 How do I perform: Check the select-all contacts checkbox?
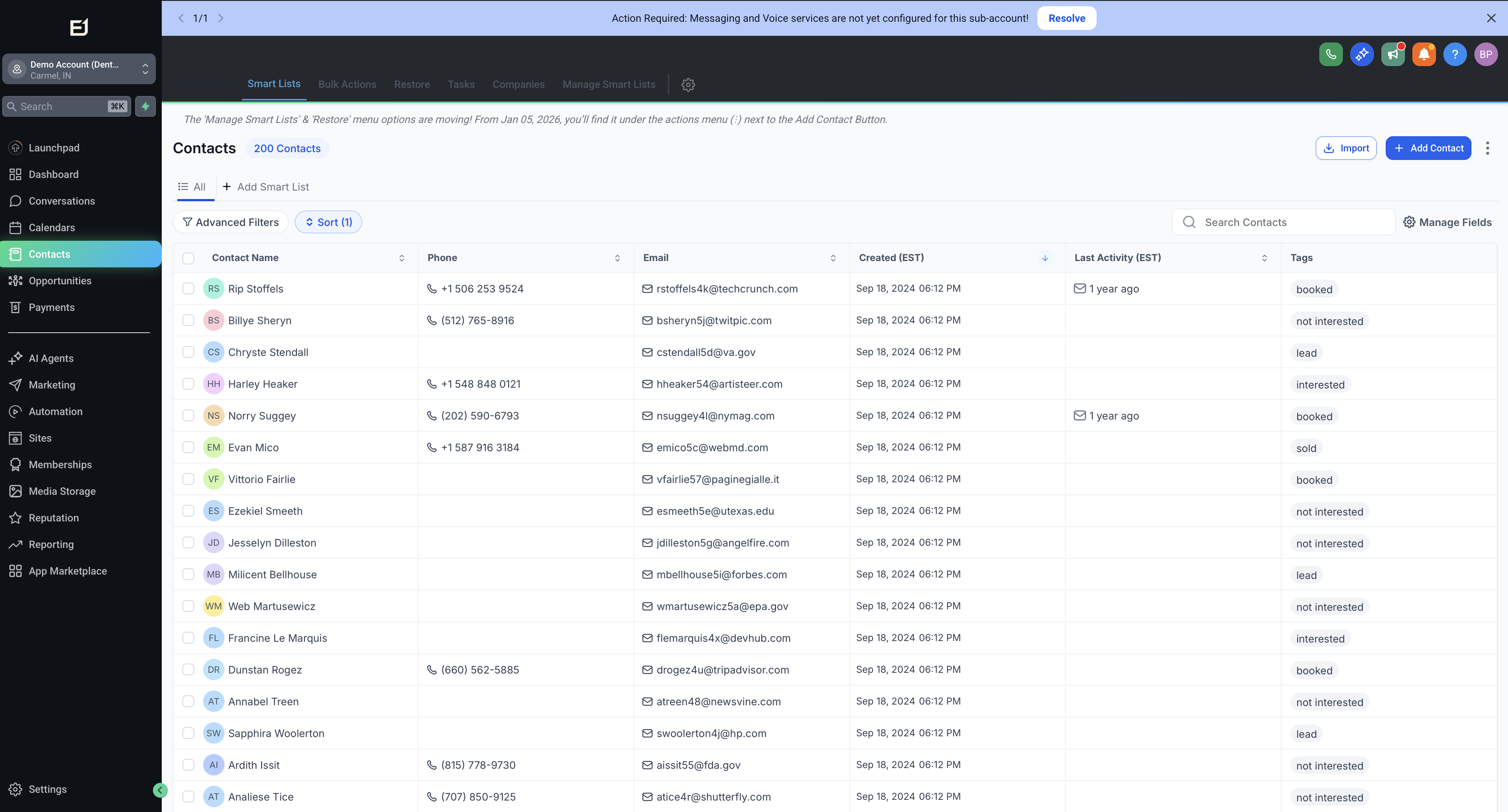188,258
